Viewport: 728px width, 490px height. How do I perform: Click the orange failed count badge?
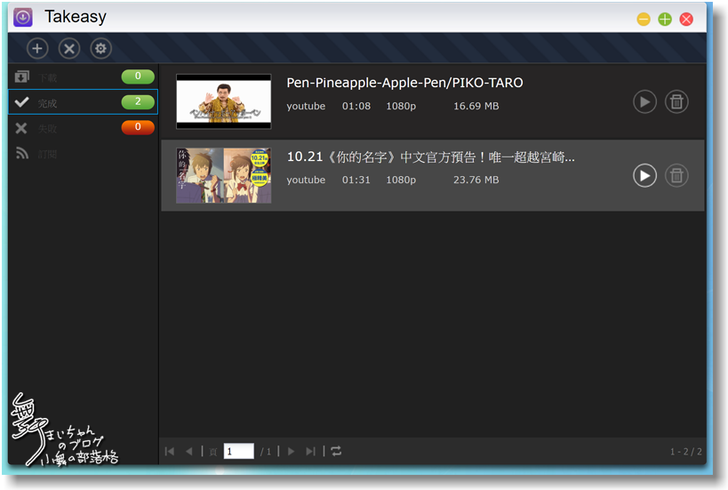pyautogui.click(x=138, y=127)
